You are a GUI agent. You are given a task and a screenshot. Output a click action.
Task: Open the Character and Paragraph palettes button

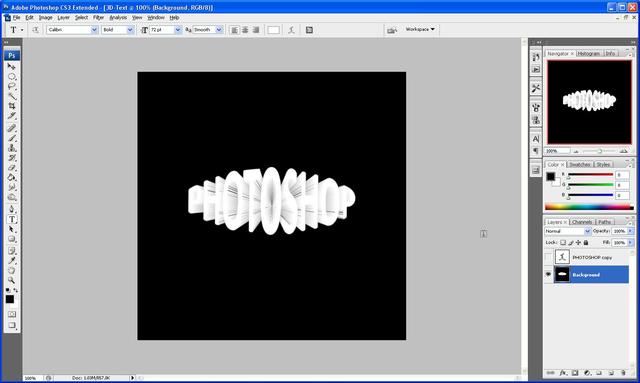tap(309, 30)
